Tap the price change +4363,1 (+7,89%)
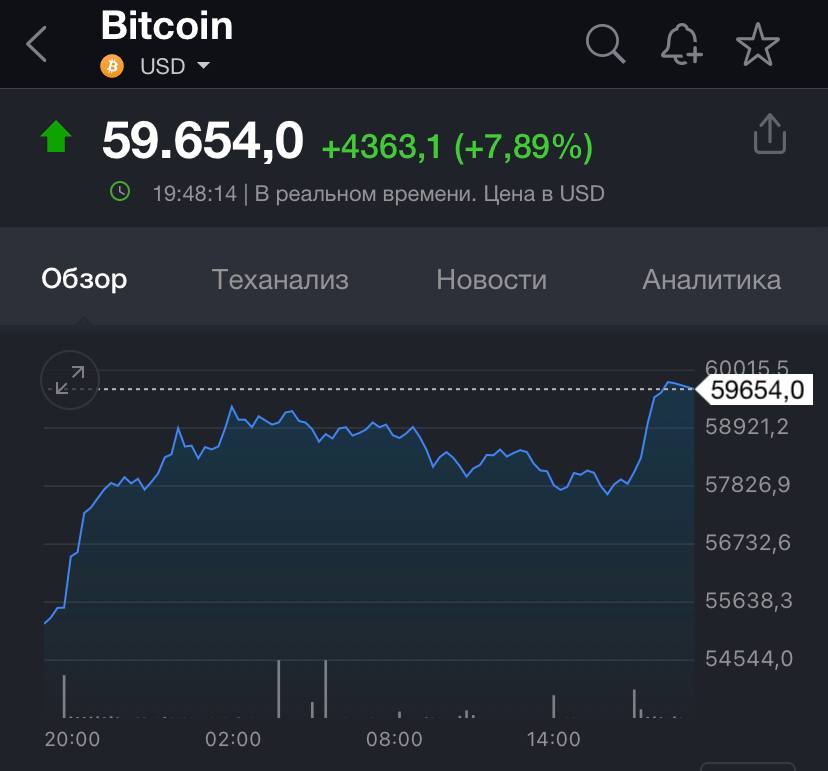Screen dimensions: 828x771 pyautogui.click(x=457, y=146)
